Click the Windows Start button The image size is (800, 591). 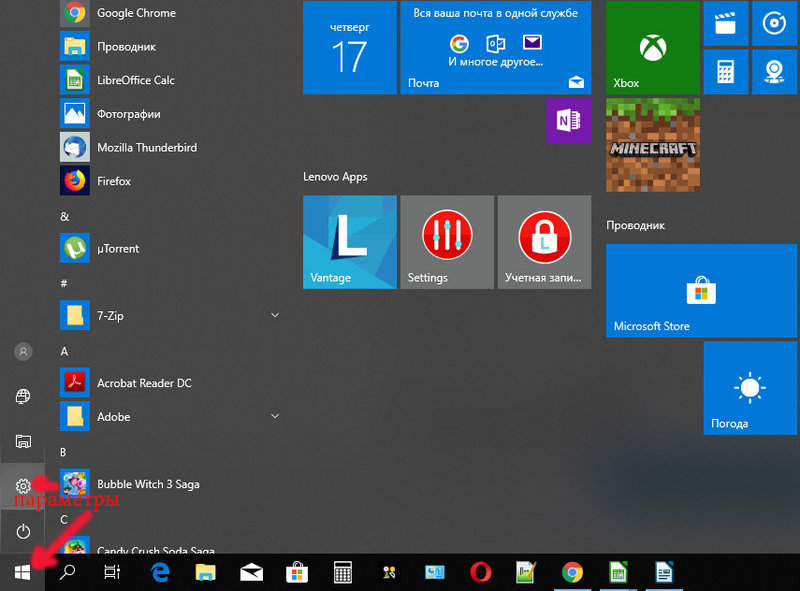pyautogui.click(x=22, y=573)
